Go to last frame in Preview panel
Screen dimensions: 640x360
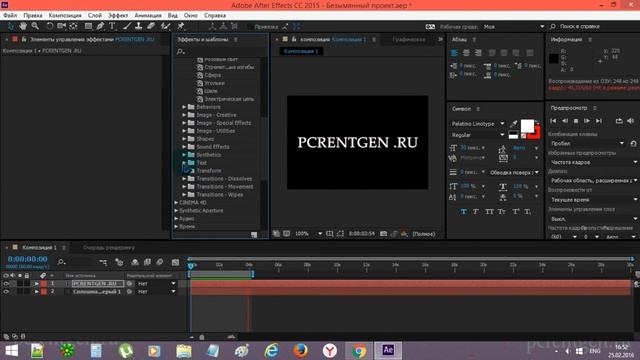pos(599,121)
